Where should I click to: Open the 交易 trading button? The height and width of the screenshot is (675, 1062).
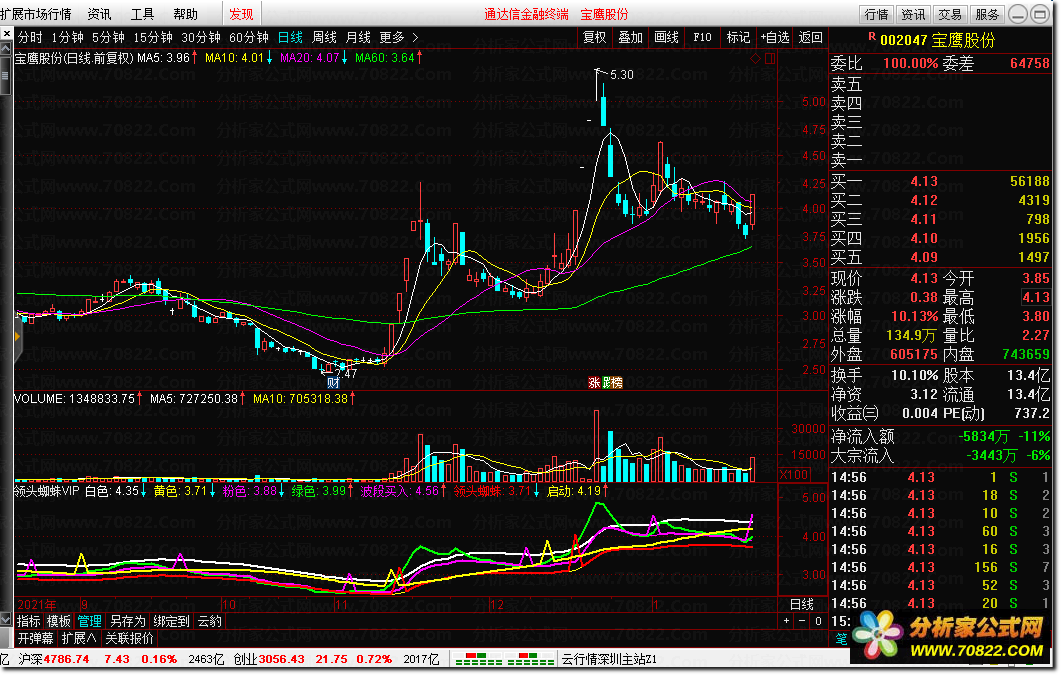pos(950,14)
